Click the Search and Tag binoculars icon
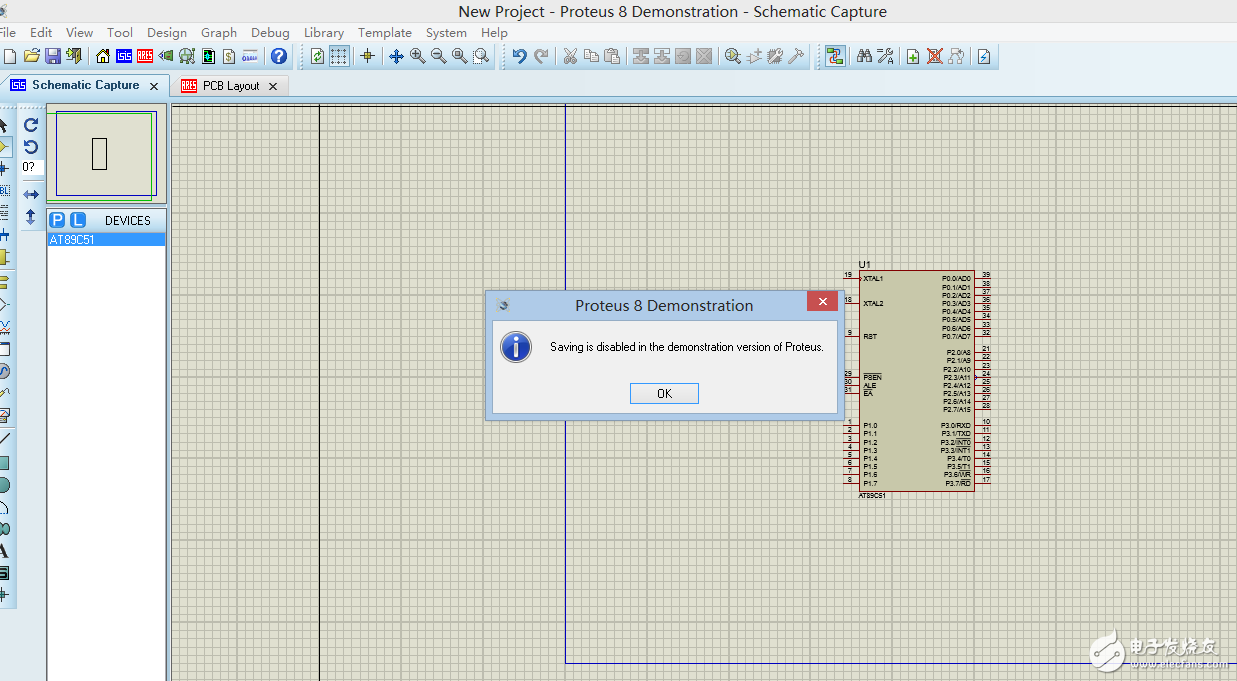Image resolution: width=1237 pixels, height=681 pixels. 865,56
